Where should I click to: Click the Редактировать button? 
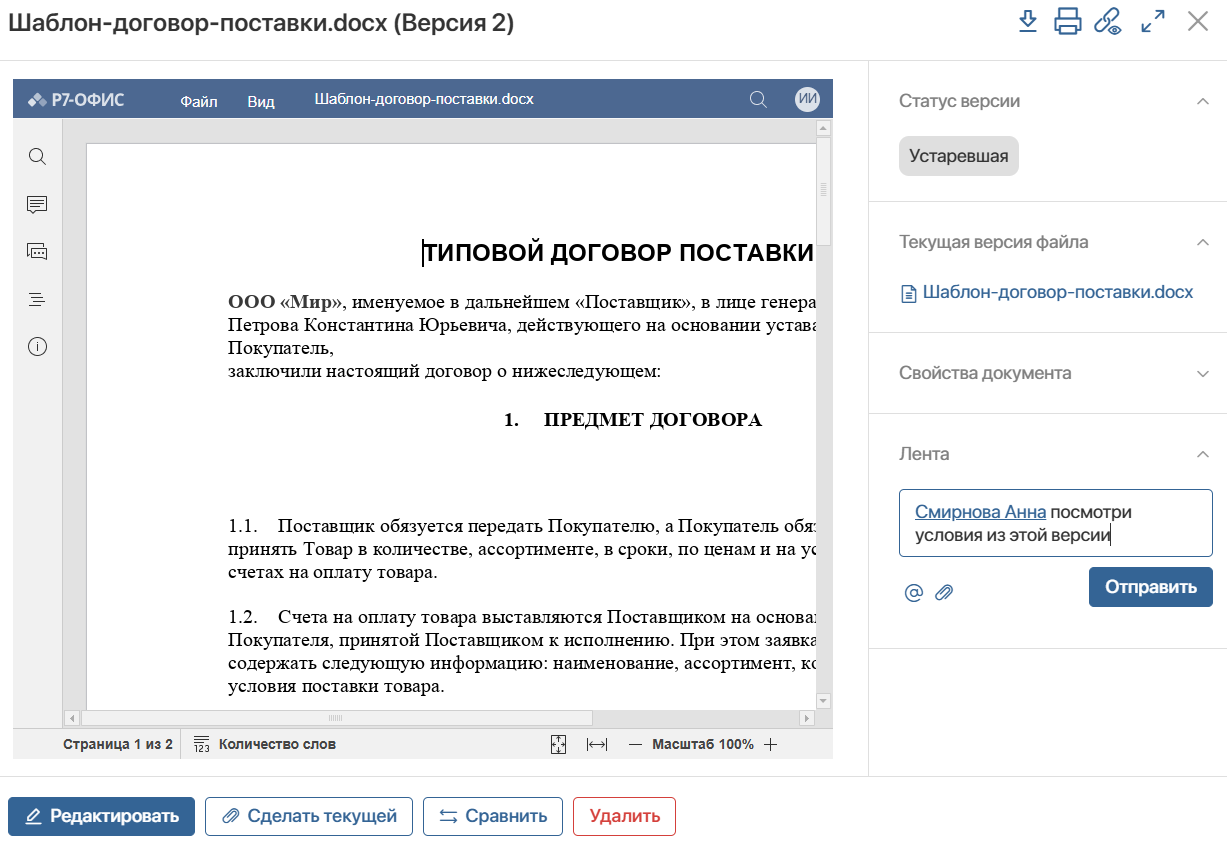101,816
